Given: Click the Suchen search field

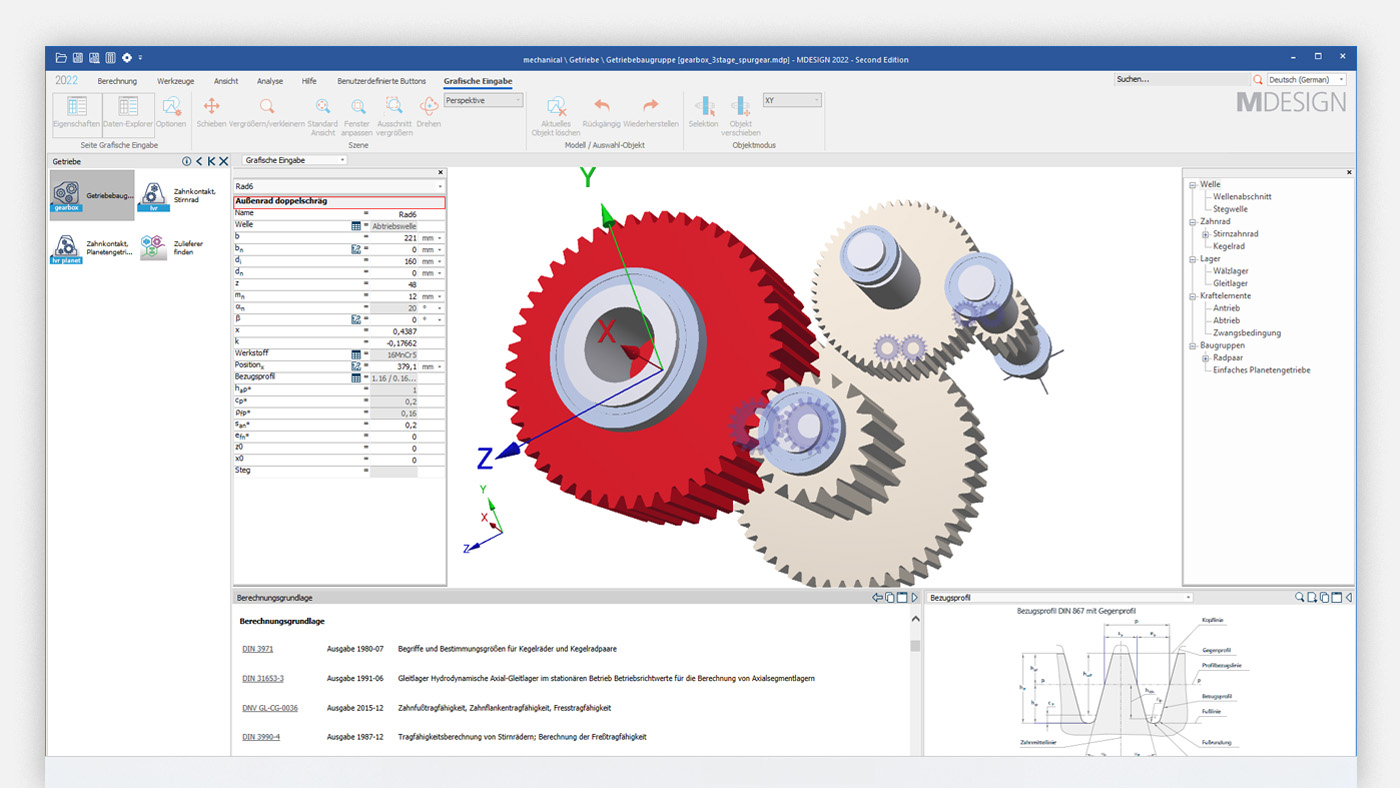Looking at the screenshot, I should [x=1182, y=79].
